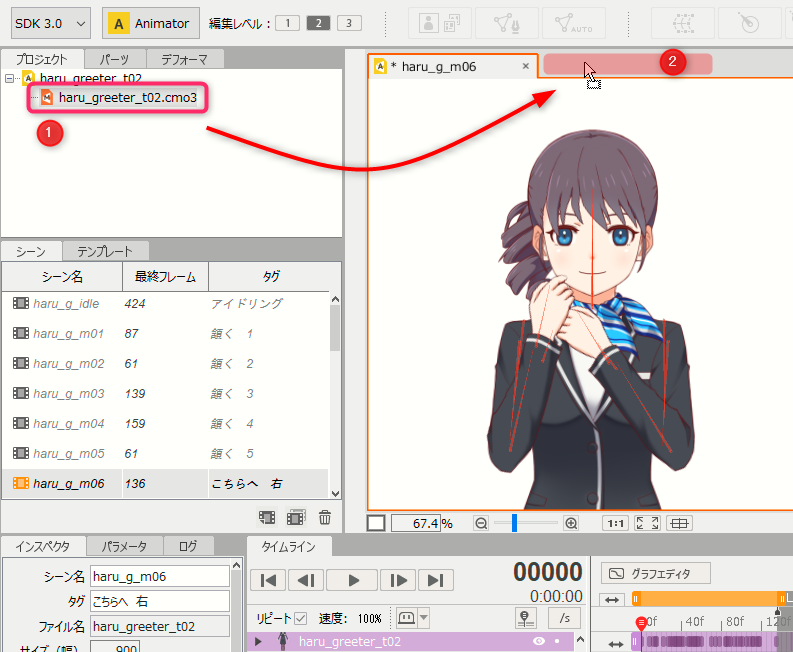Click the zoom out magnifier icon
793x652 pixels.
481,523
